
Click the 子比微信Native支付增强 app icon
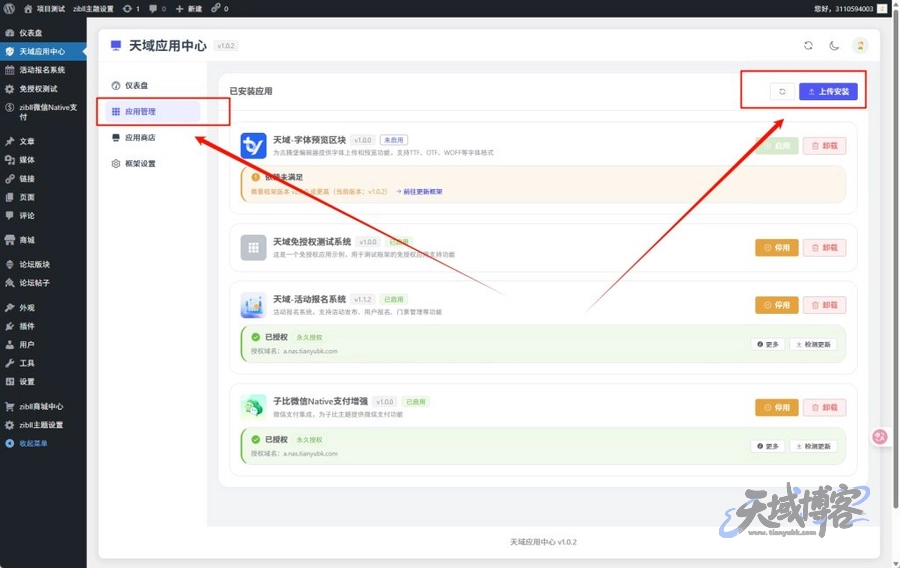(x=253, y=407)
